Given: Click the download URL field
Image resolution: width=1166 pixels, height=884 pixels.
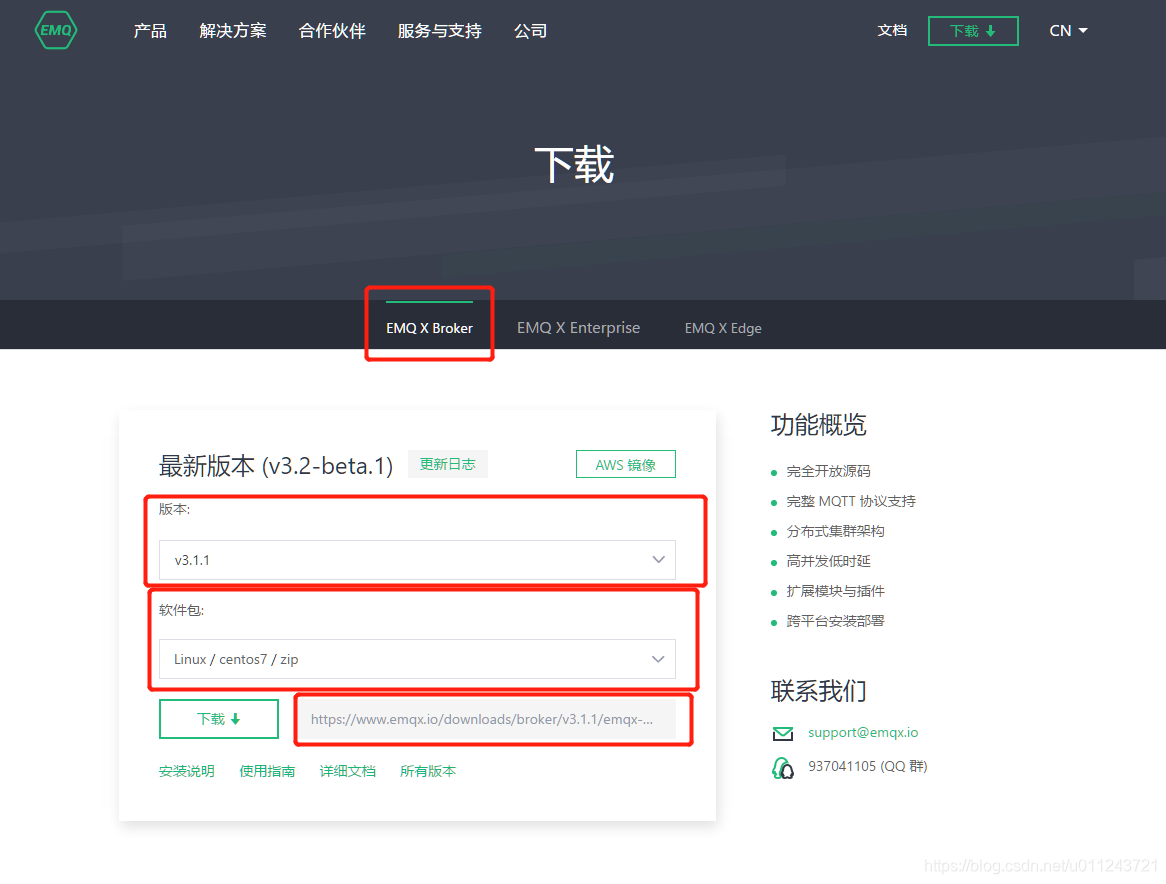Looking at the screenshot, I should tap(487, 719).
